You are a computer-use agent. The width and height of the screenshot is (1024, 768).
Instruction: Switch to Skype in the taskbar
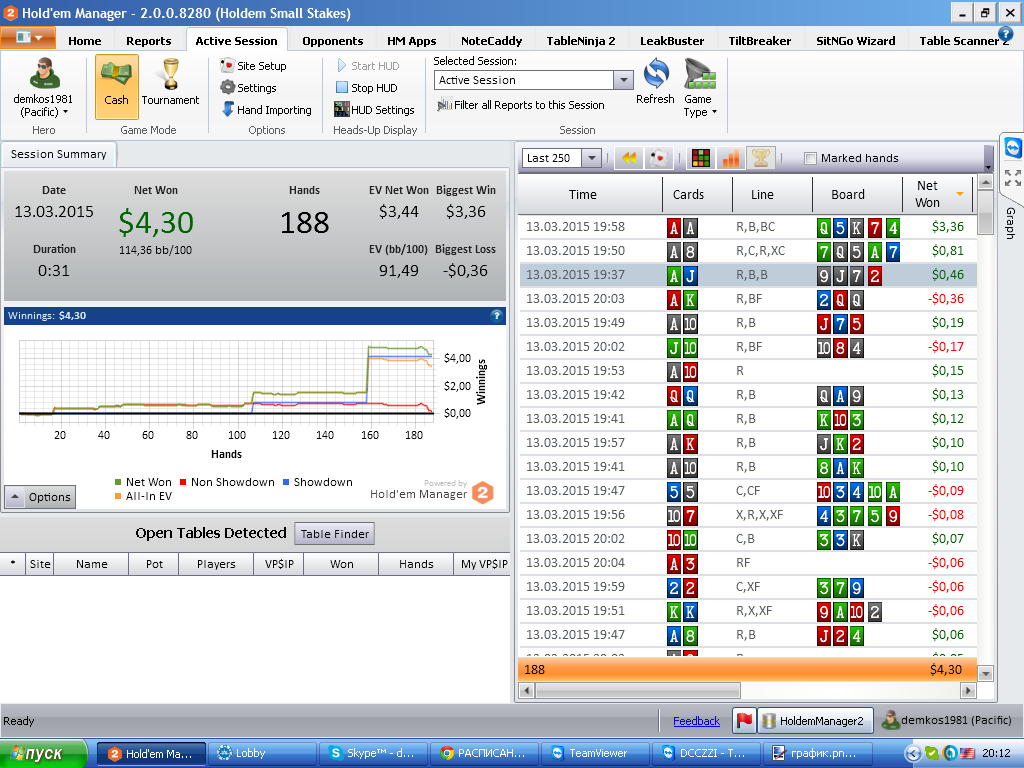372,754
